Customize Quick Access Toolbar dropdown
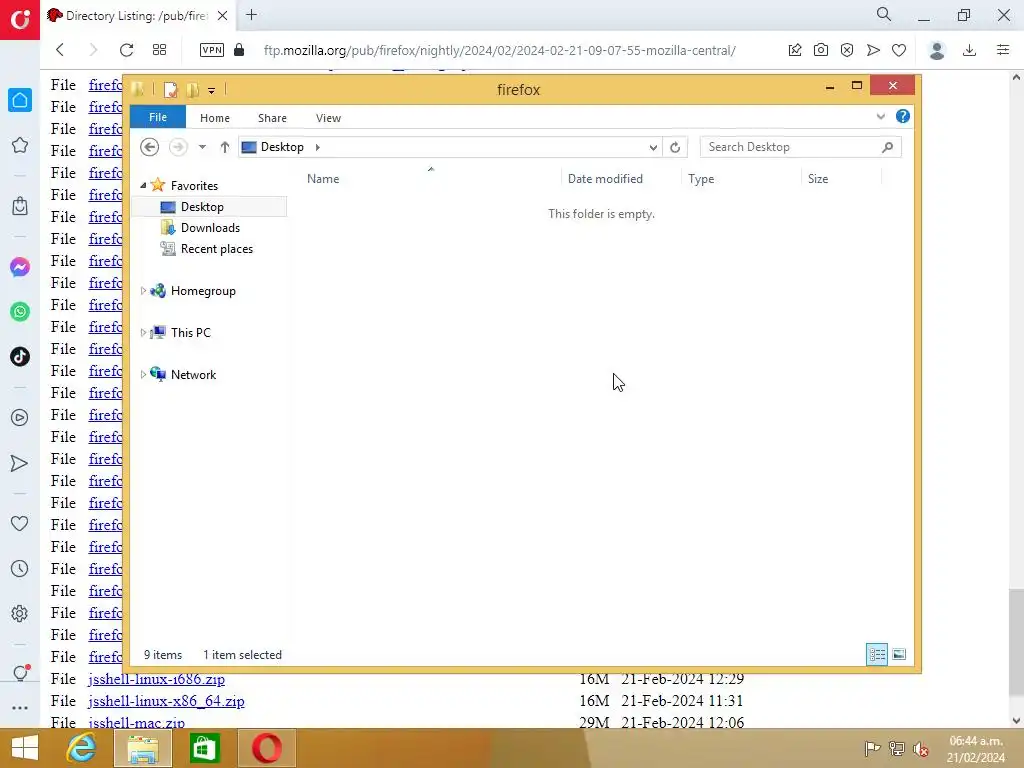This screenshot has width=1024, height=768. [x=212, y=91]
